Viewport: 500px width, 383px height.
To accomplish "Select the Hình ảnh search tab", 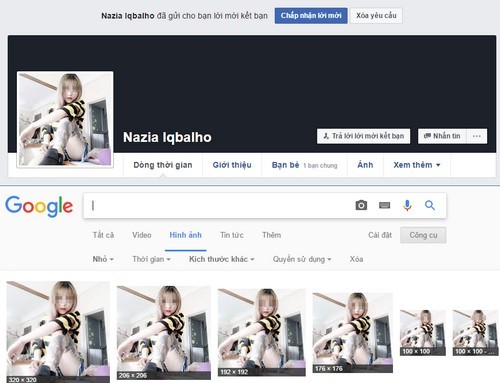I will point(186,235).
